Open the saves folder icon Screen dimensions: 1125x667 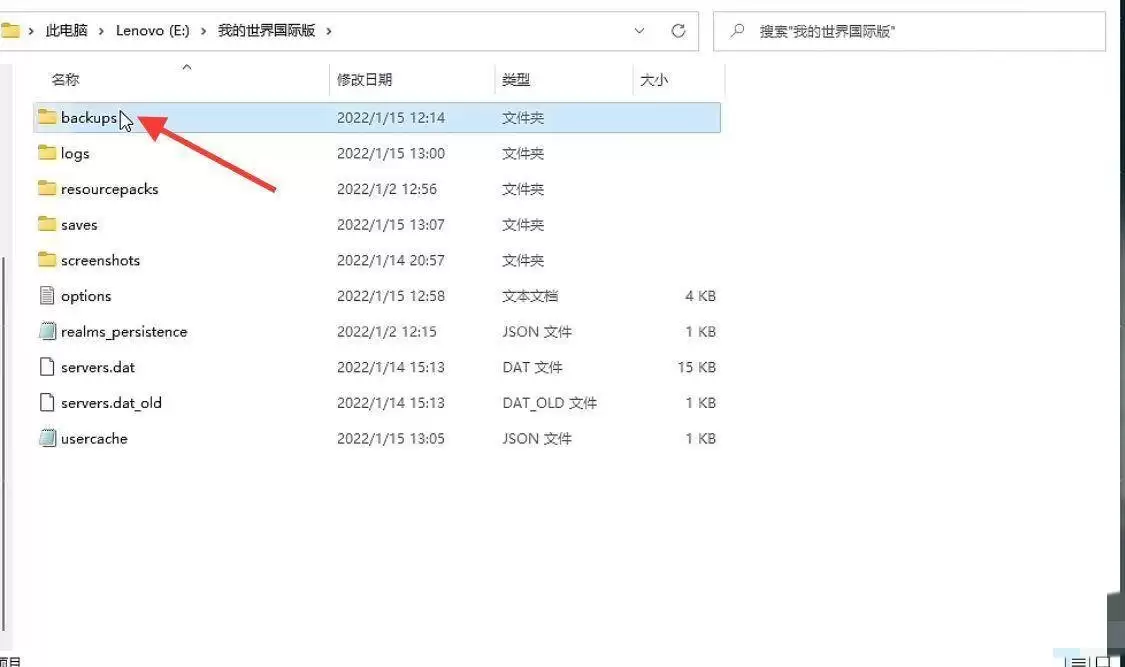(47, 224)
